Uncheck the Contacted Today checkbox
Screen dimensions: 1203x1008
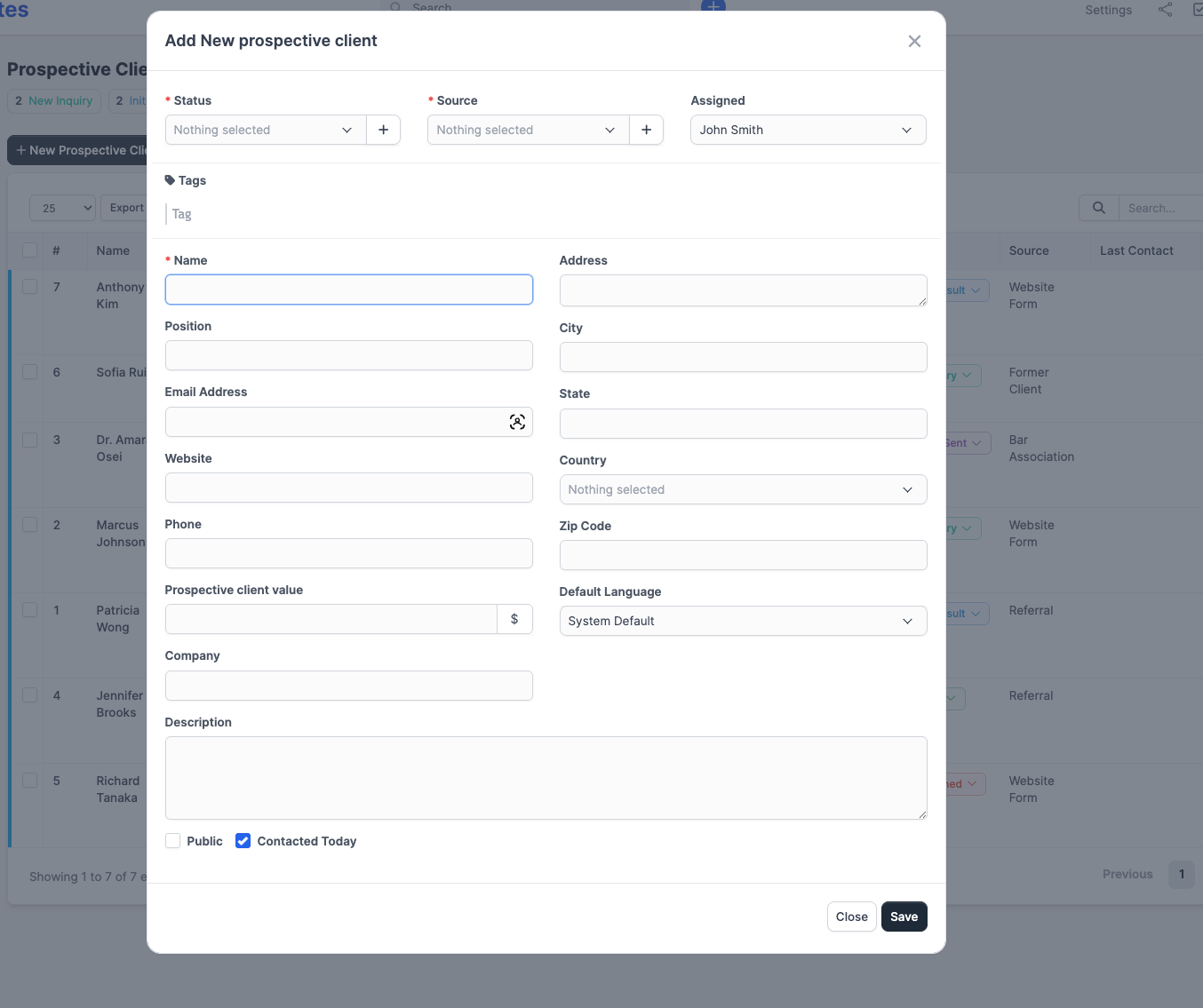click(x=243, y=841)
